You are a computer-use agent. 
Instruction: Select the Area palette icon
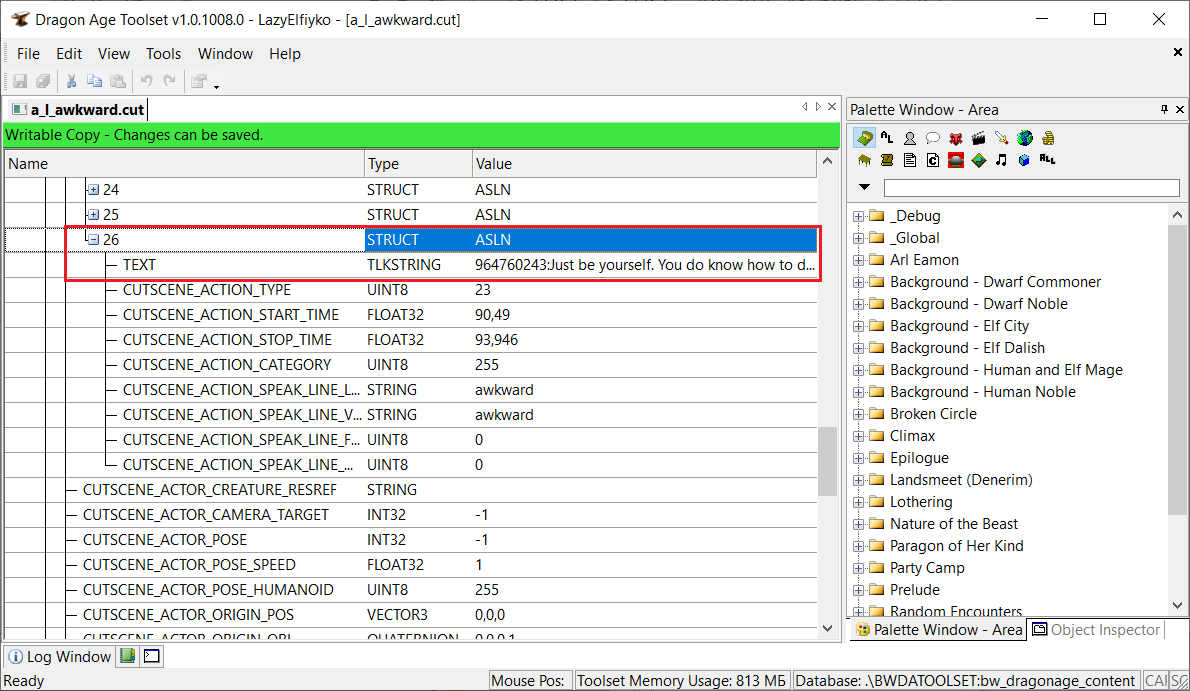point(864,138)
